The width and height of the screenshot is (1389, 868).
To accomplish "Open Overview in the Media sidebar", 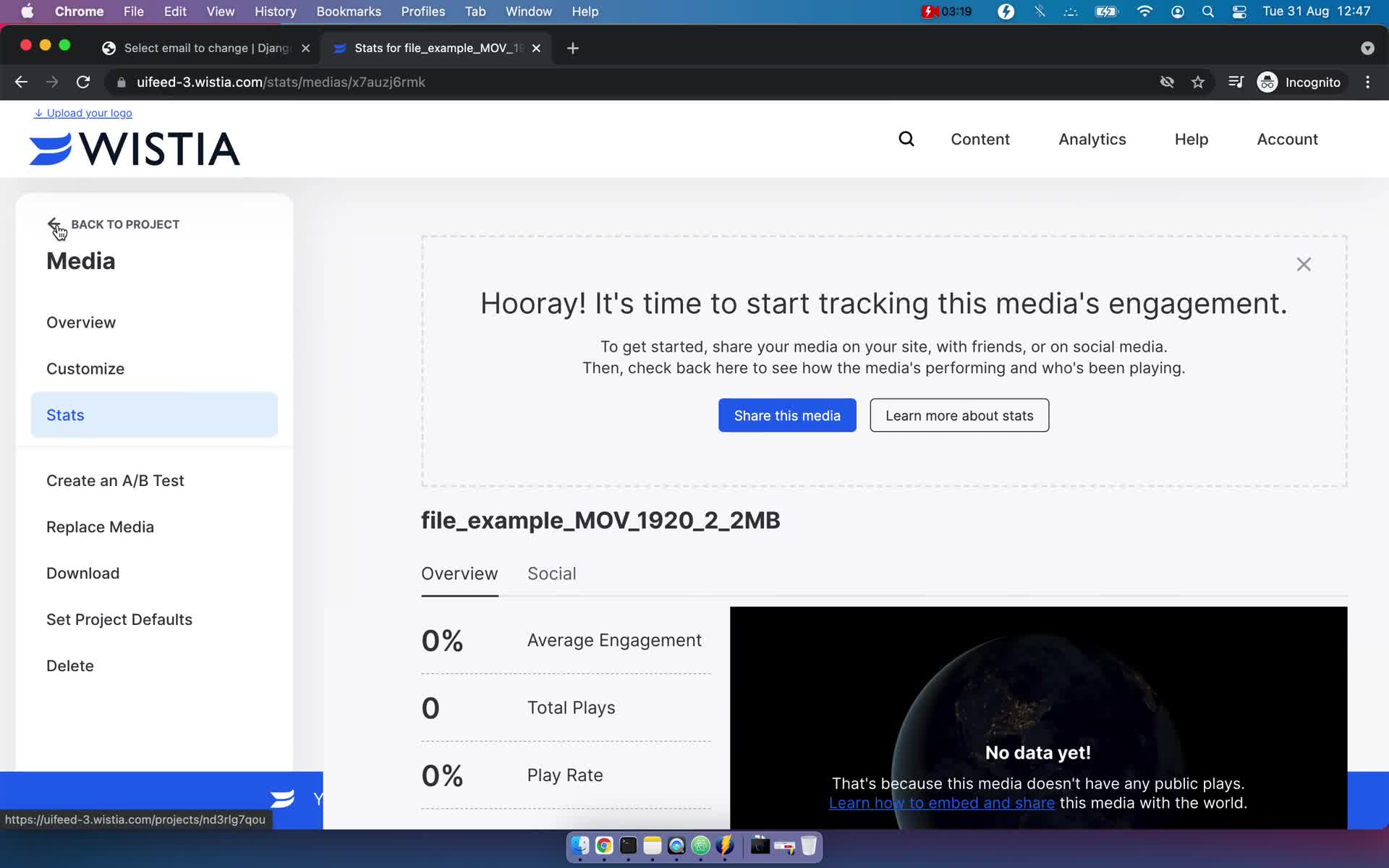I will (81, 323).
